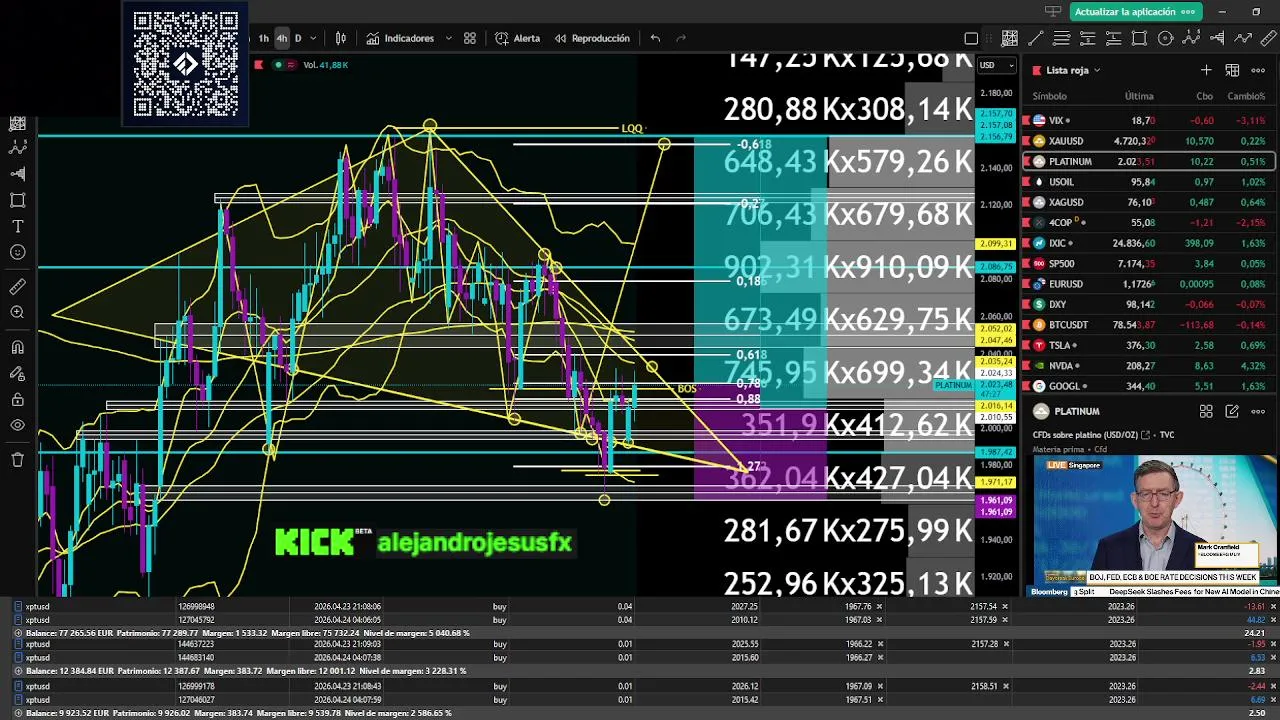Screen dimensions: 1280x720
Task: Select the 1h timeframe
Action: pyautogui.click(x=264, y=38)
